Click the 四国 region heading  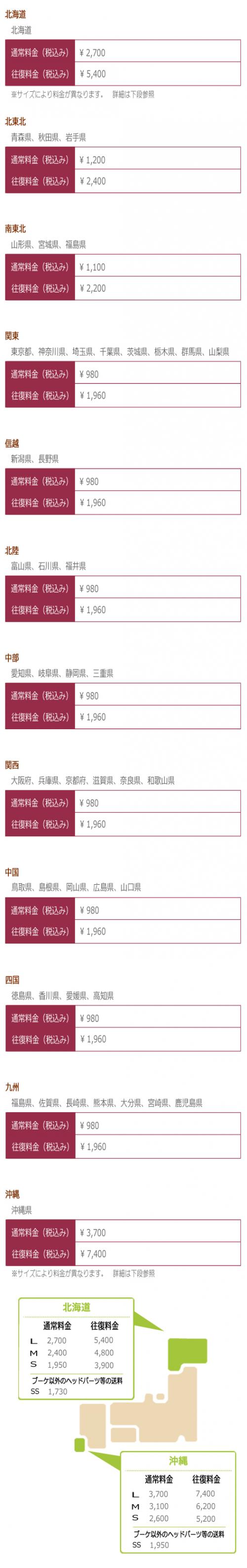11,979
